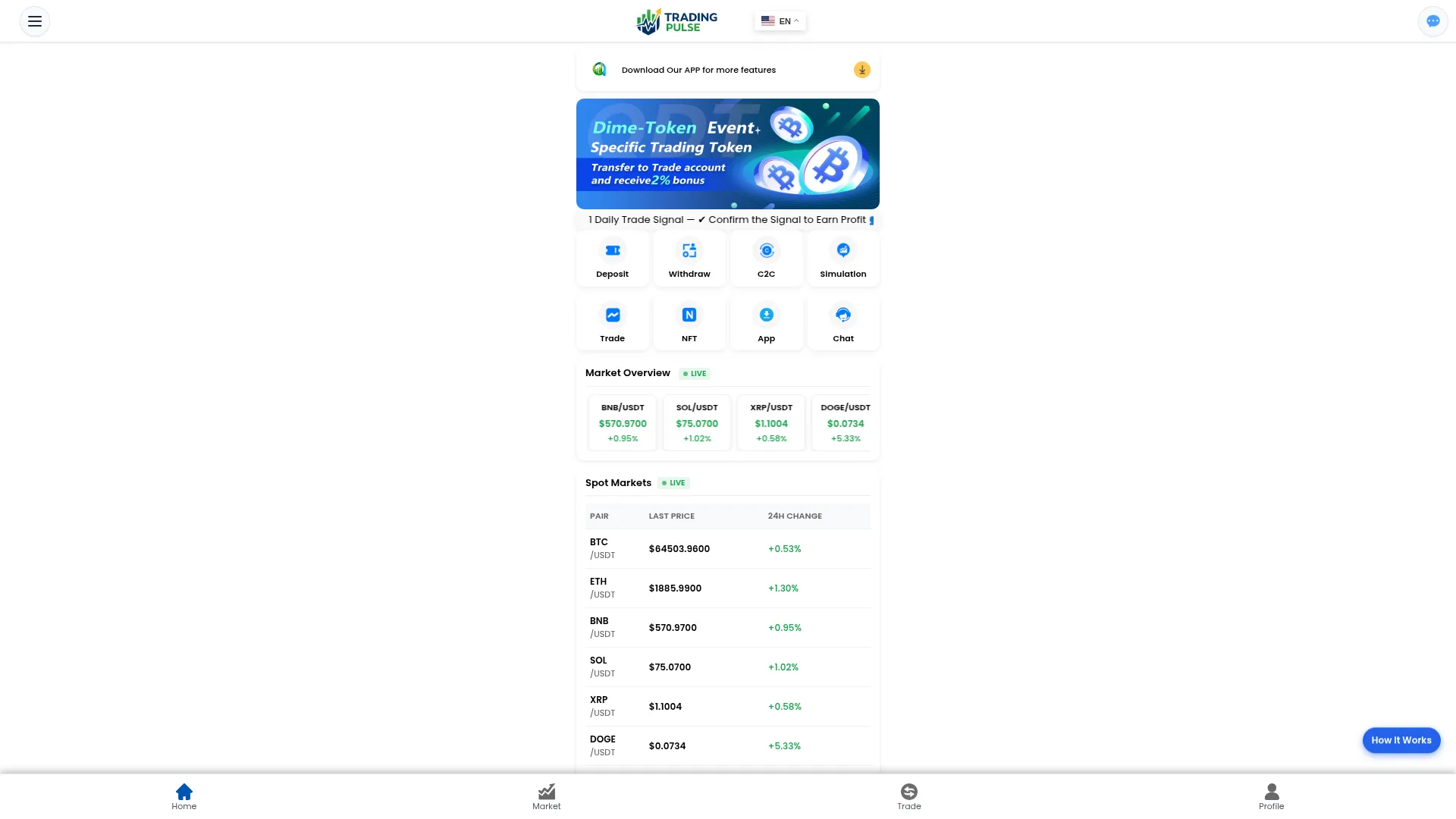The width and height of the screenshot is (1456, 819).
Task: Click the Trading Pulse logo
Action: click(x=676, y=21)
